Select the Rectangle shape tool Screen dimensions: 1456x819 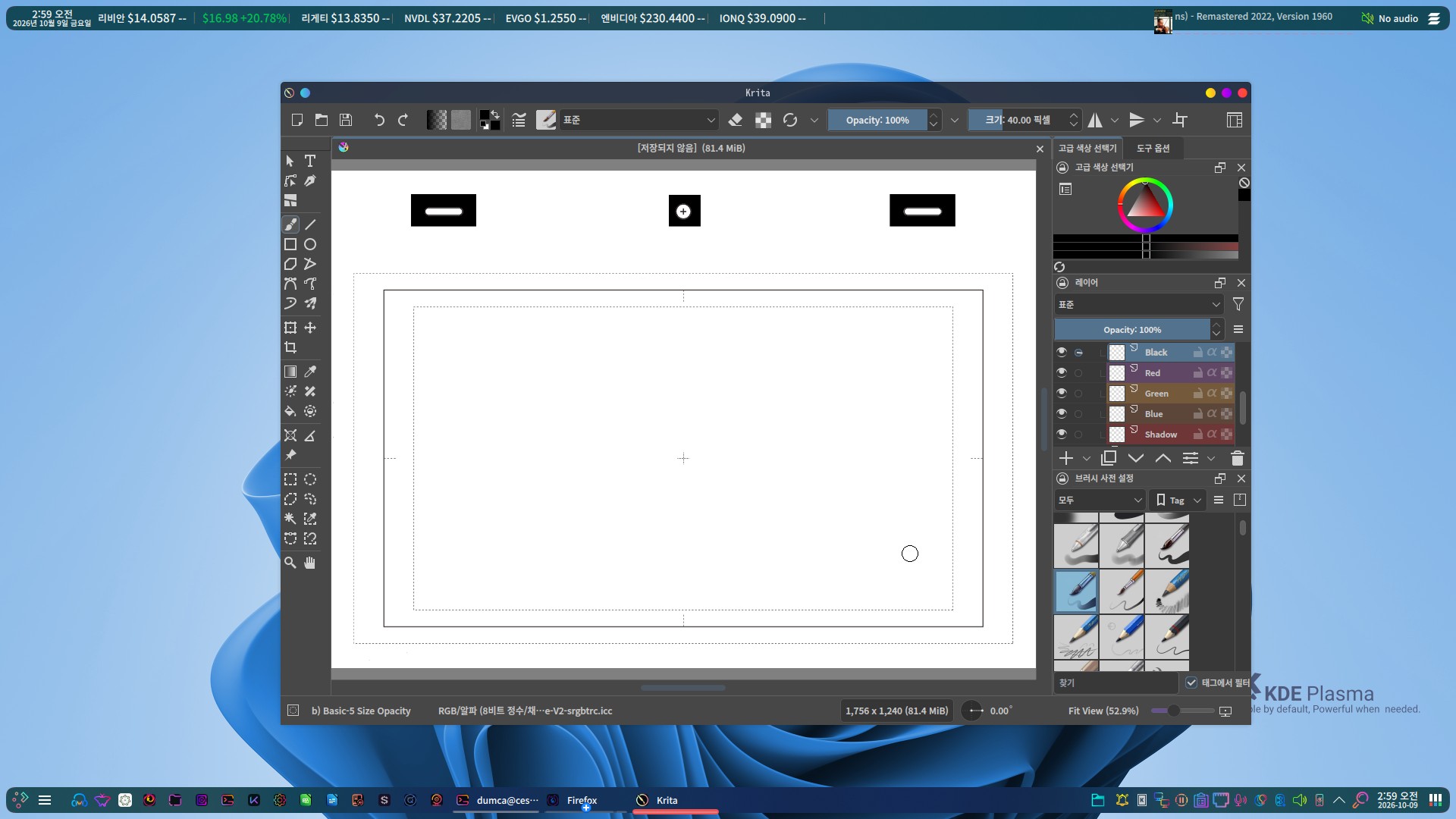290,244
